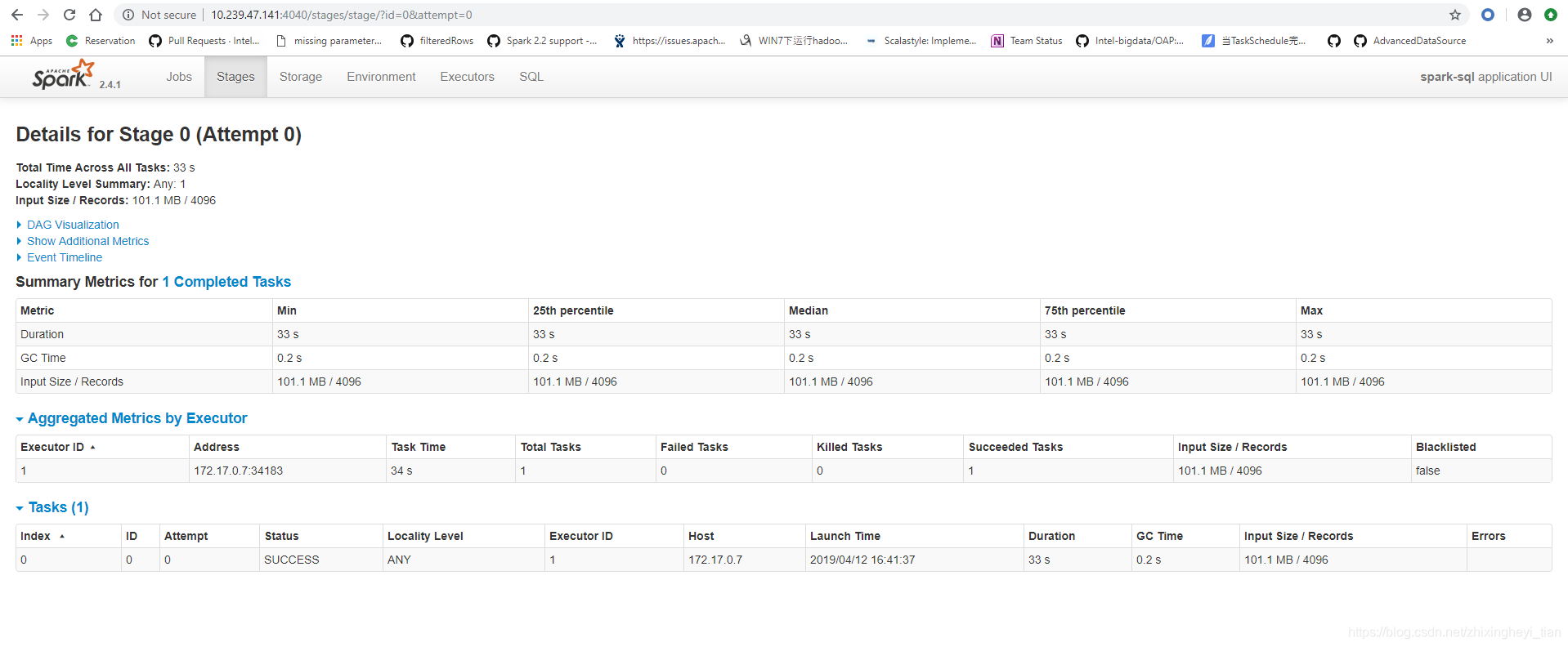Click the Median column header
This screenshot has height=647, width=1568.
809,310
